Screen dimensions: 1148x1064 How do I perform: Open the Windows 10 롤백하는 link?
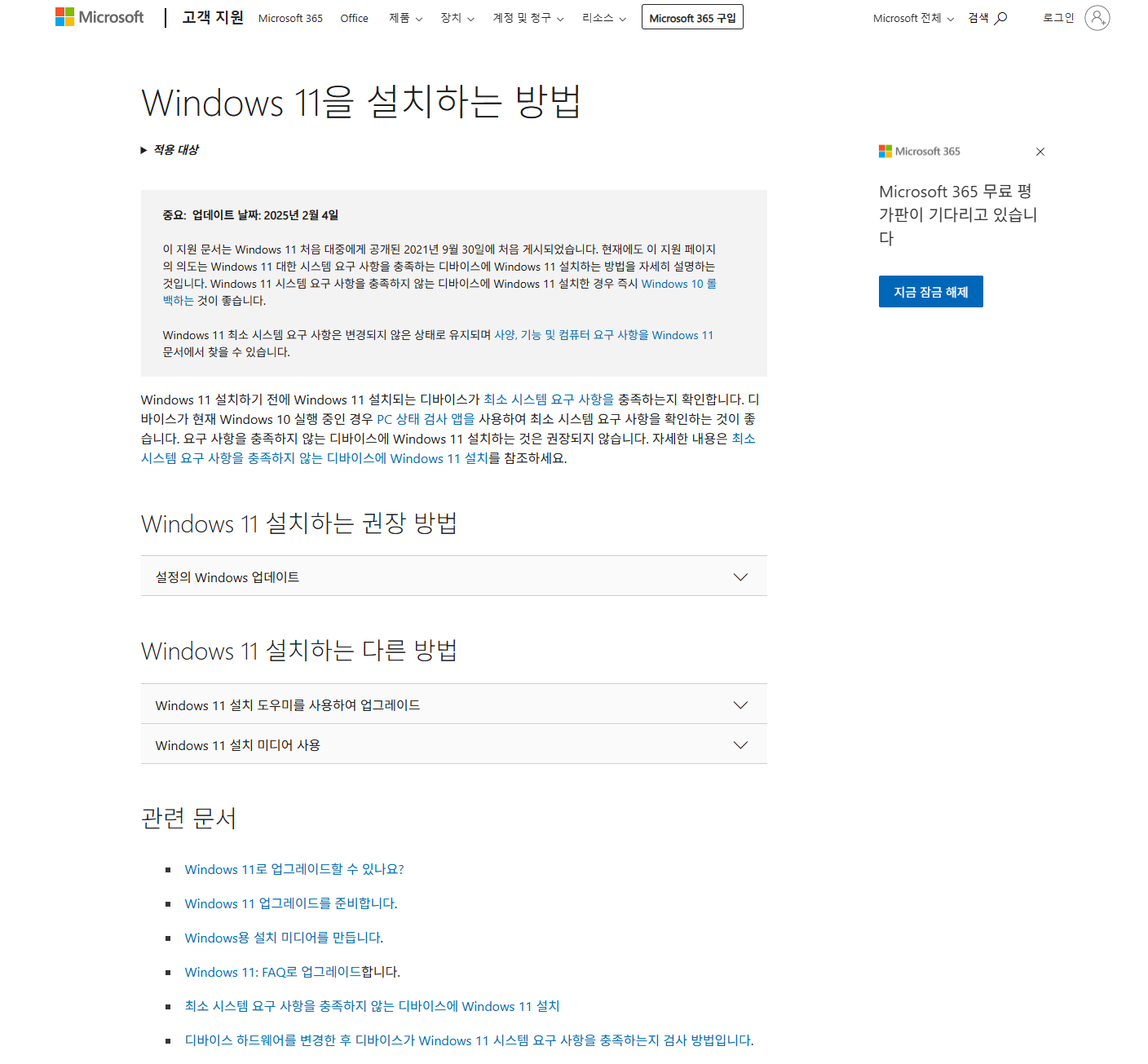pos(678,284)
